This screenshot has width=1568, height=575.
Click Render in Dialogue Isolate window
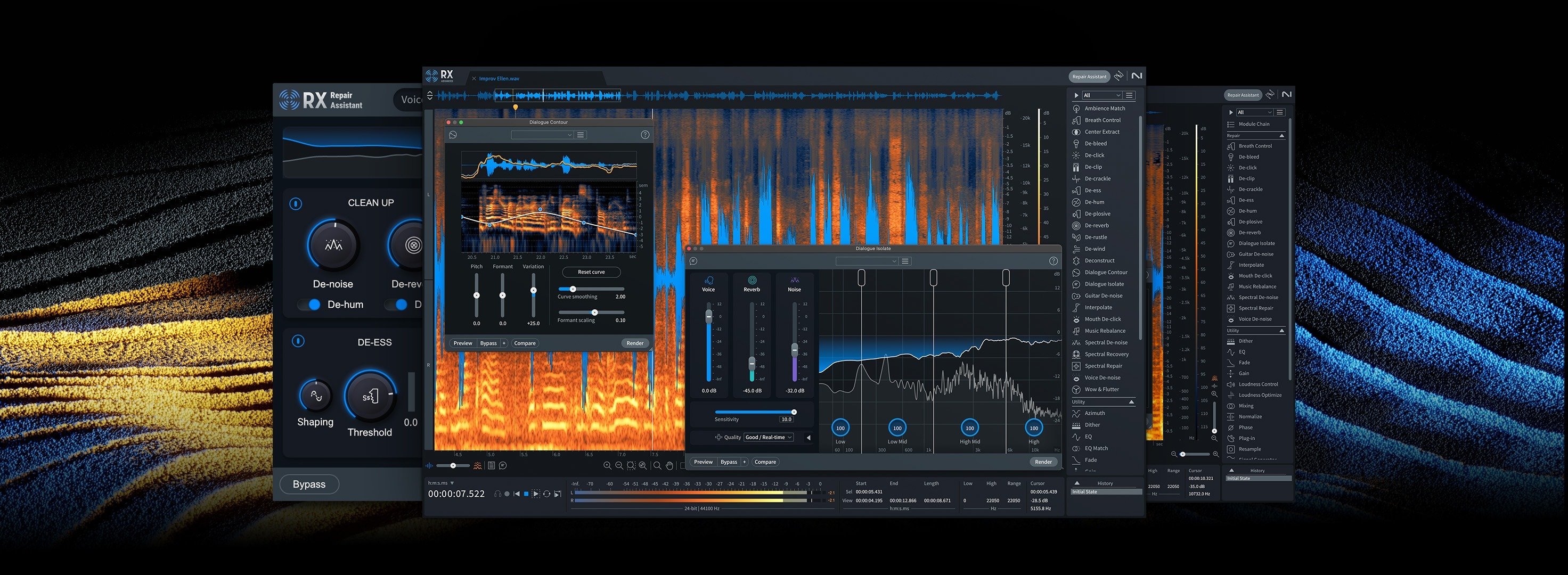coord(1043,462)
